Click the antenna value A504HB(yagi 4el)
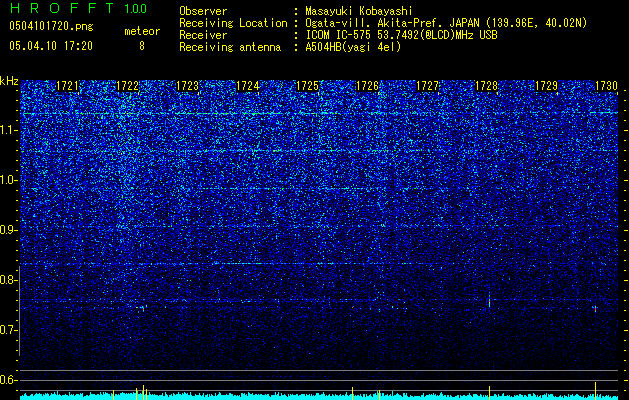The width and height of the screenshot is (629, 400). (353, 47)
